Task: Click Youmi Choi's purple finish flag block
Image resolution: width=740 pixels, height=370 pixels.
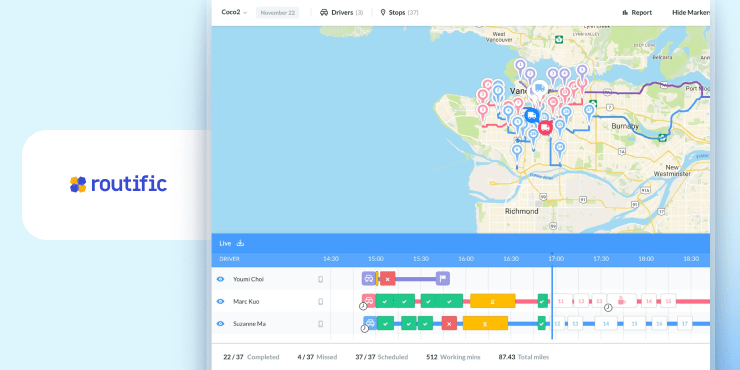Action: pyautogui.click(x=443, y=278)
